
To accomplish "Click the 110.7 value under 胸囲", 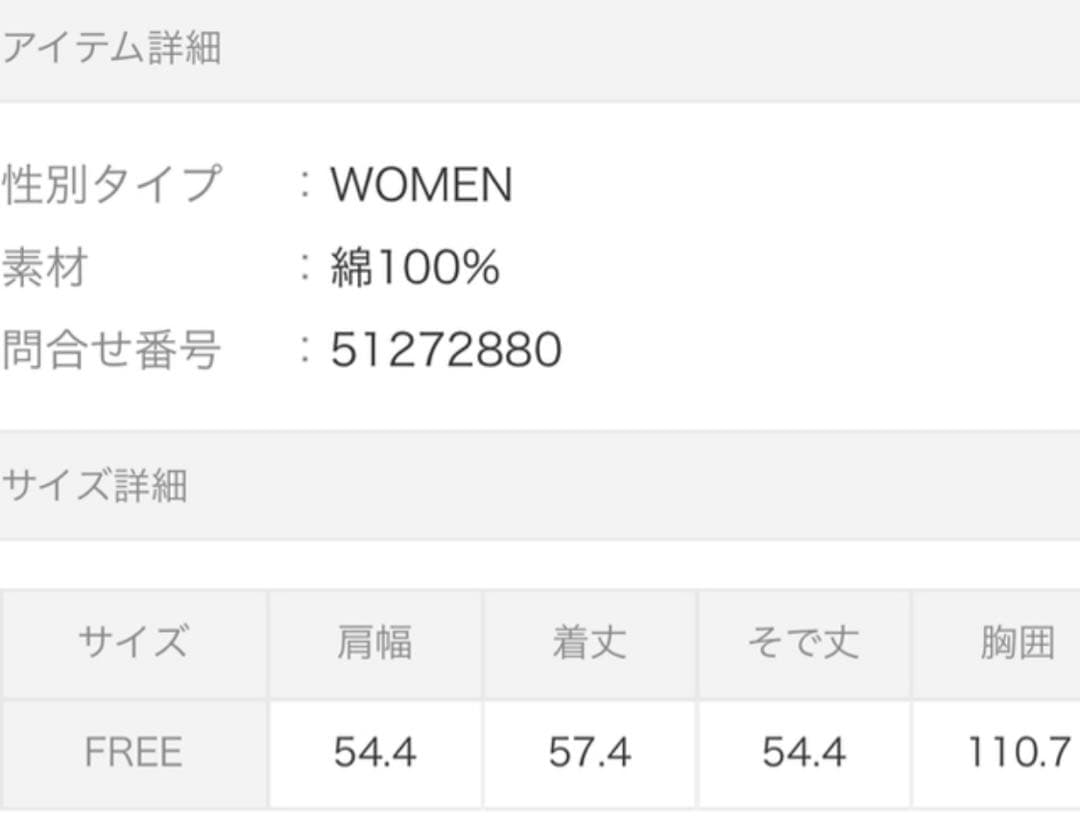I will tap(1018, 753).
